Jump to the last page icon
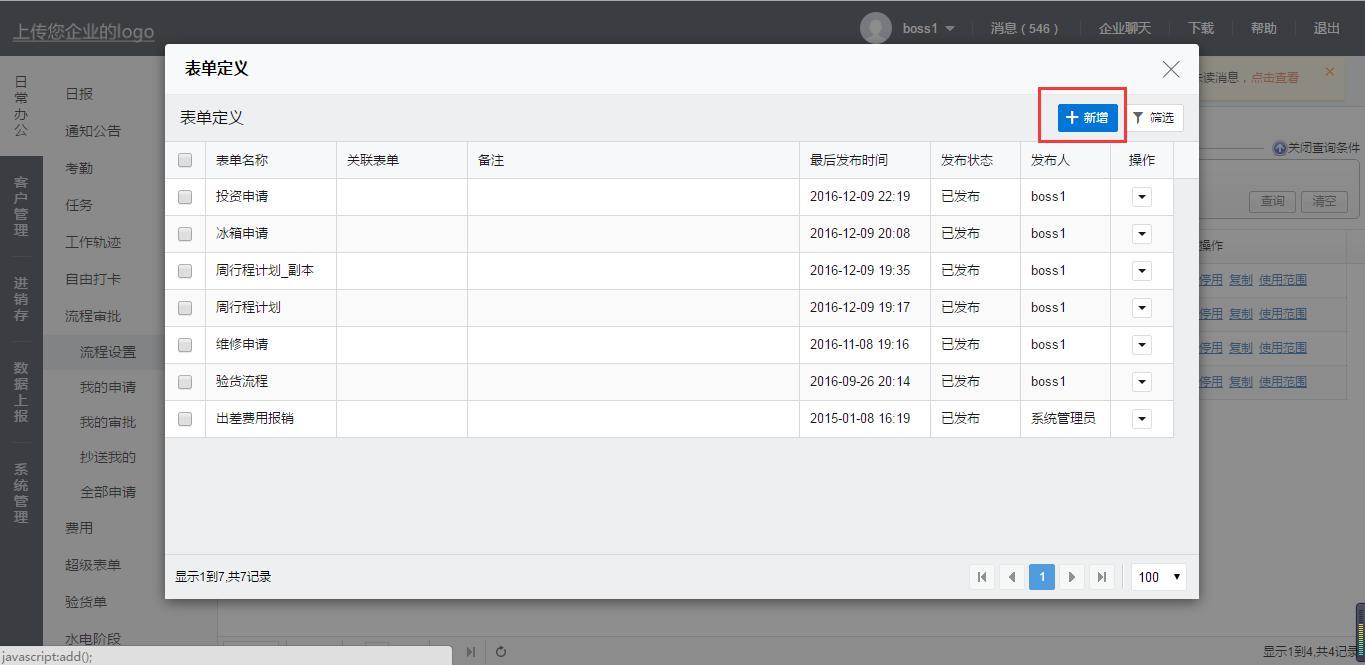 [1101, 577]
